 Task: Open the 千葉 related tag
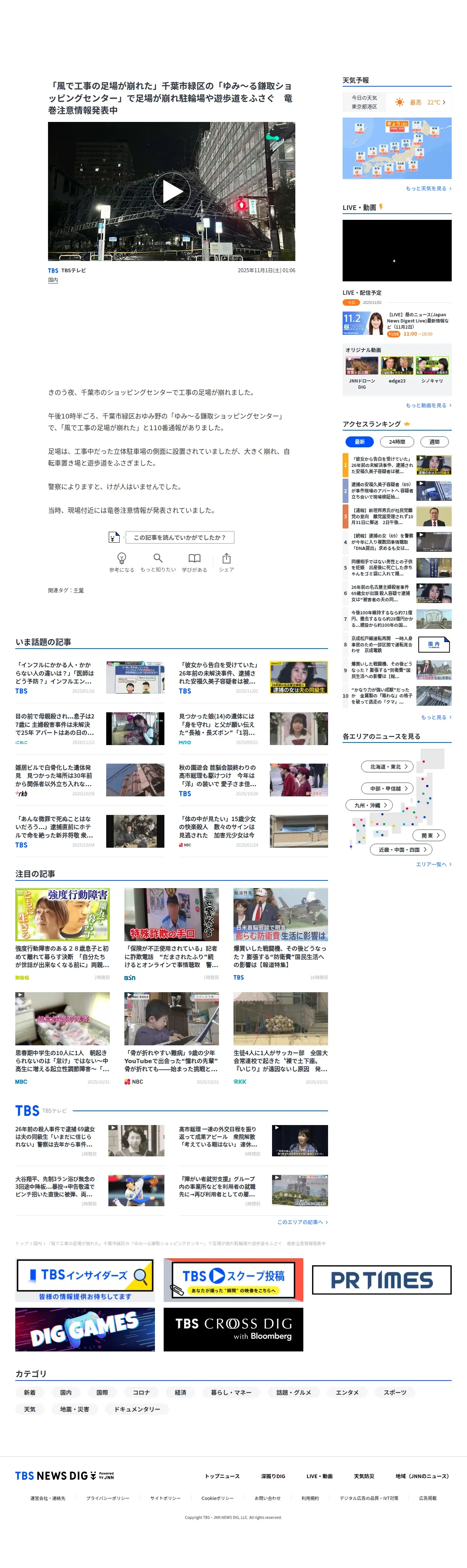(x=79, y=590)
